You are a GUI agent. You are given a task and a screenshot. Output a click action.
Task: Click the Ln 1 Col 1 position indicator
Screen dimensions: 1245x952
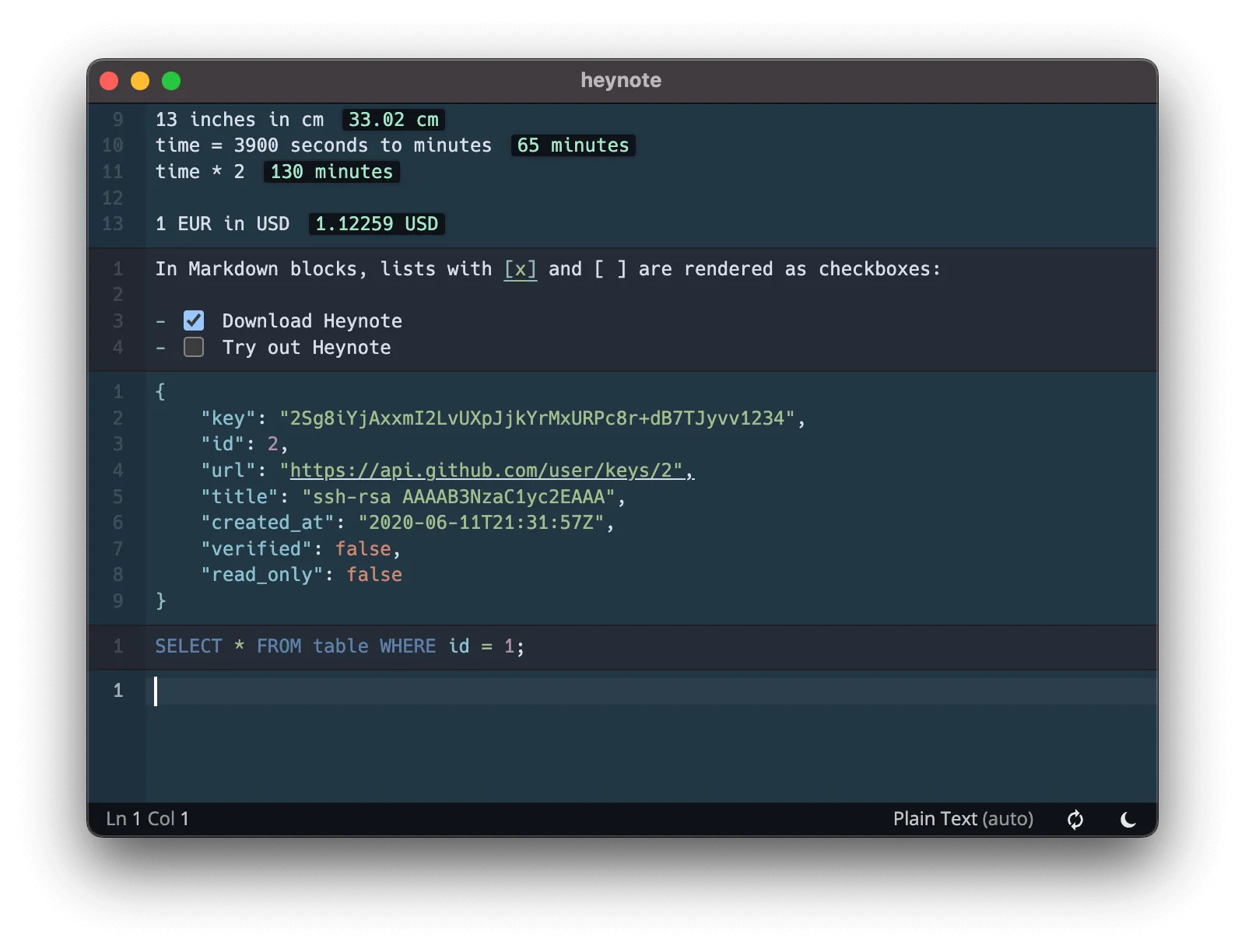click(x=148, y=819)
